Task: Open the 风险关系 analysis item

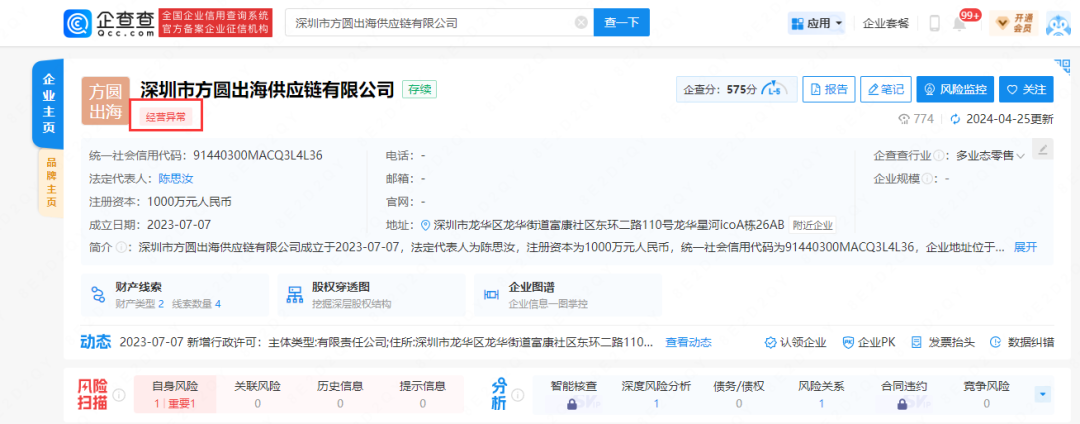Action: (821, 395)
